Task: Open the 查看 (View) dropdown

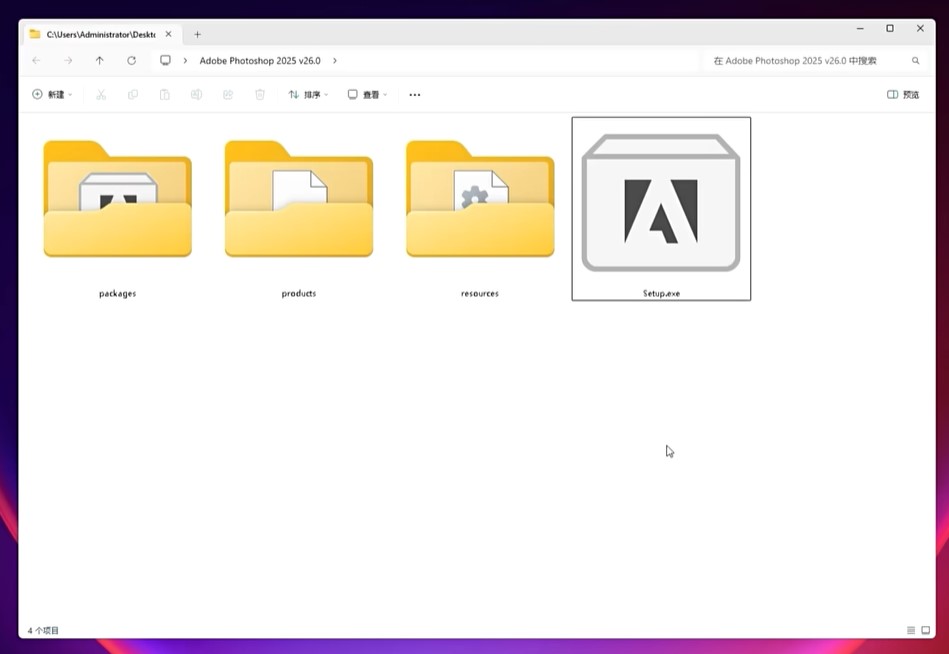Action: click(x=367, y=94)
